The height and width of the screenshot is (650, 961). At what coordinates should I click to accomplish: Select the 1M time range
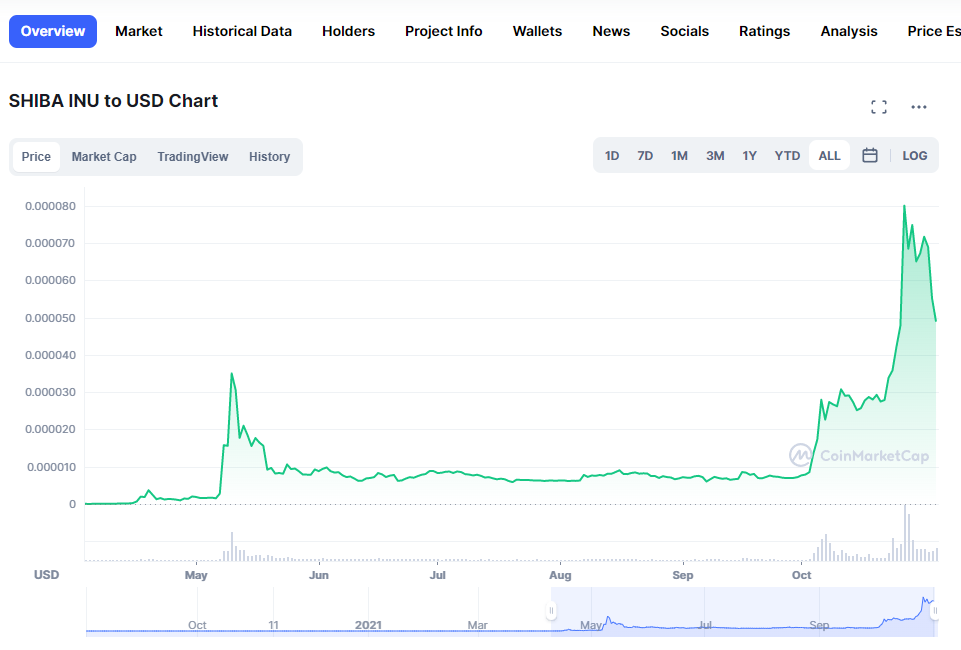pyautogui.click(x=679, y=156)
